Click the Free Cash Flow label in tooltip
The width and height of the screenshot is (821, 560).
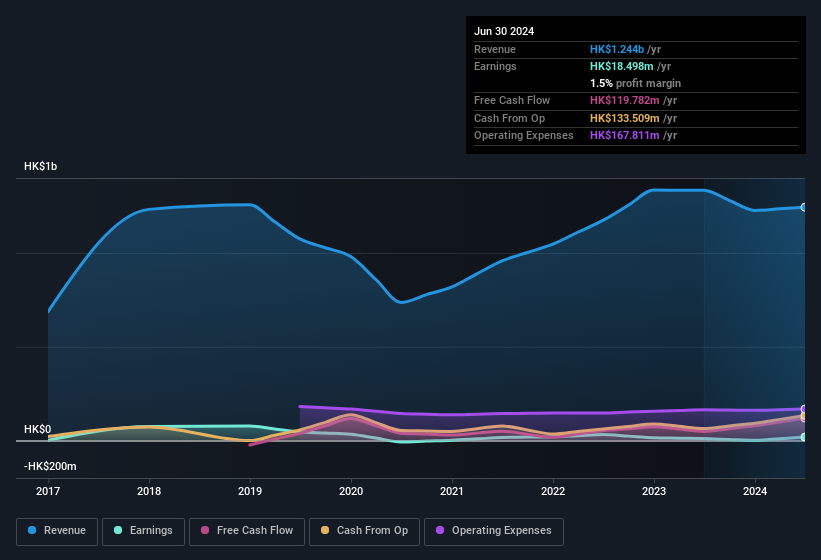[512, 100]
